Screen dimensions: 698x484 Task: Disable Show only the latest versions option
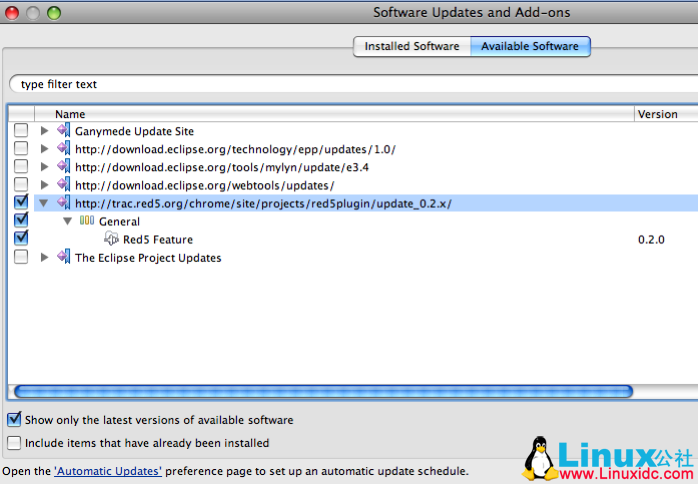point(14,419)
